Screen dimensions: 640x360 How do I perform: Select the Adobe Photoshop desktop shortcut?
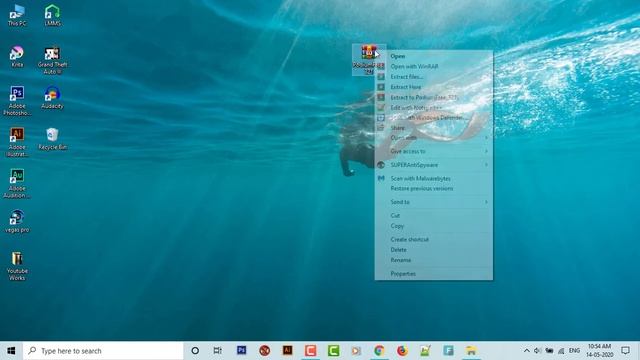pyautogui.click(x=17, y=101)
